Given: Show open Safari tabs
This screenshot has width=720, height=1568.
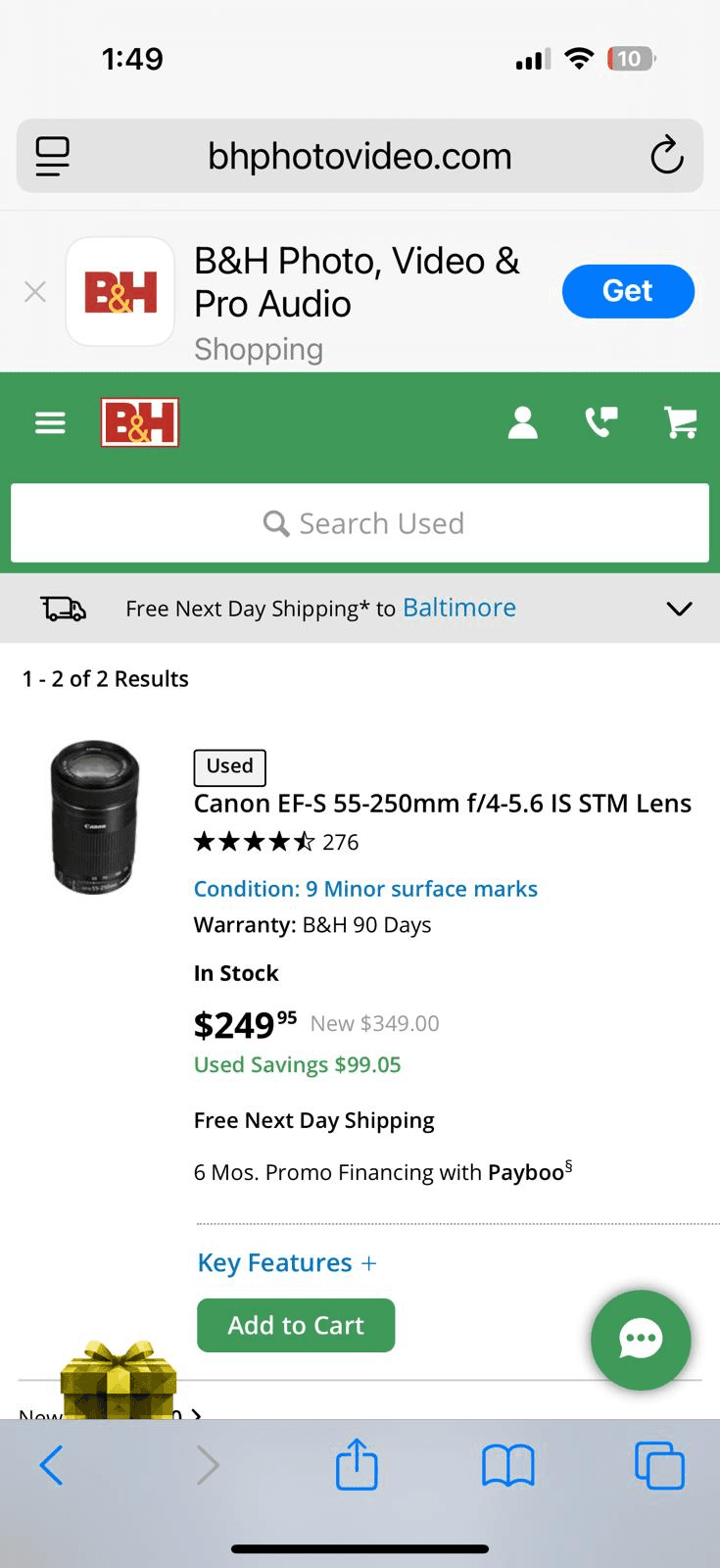Looking at the screenshot, I should click(x=659, y=1466).
